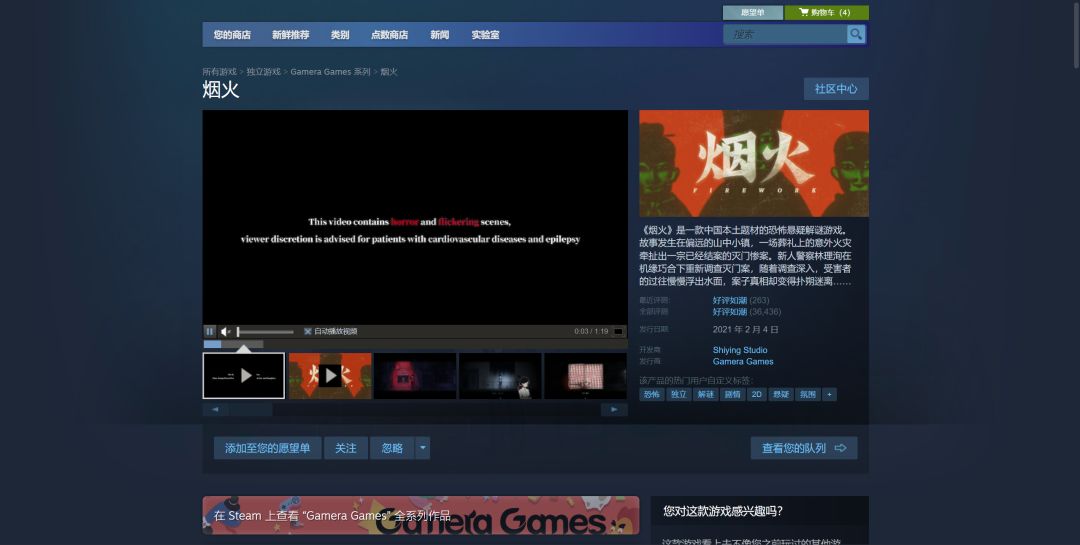This screenshot has height=545, width=1080.
Task: Open the Gamera Games 系列 breadcrumb
Action: [x=331, y=72]
